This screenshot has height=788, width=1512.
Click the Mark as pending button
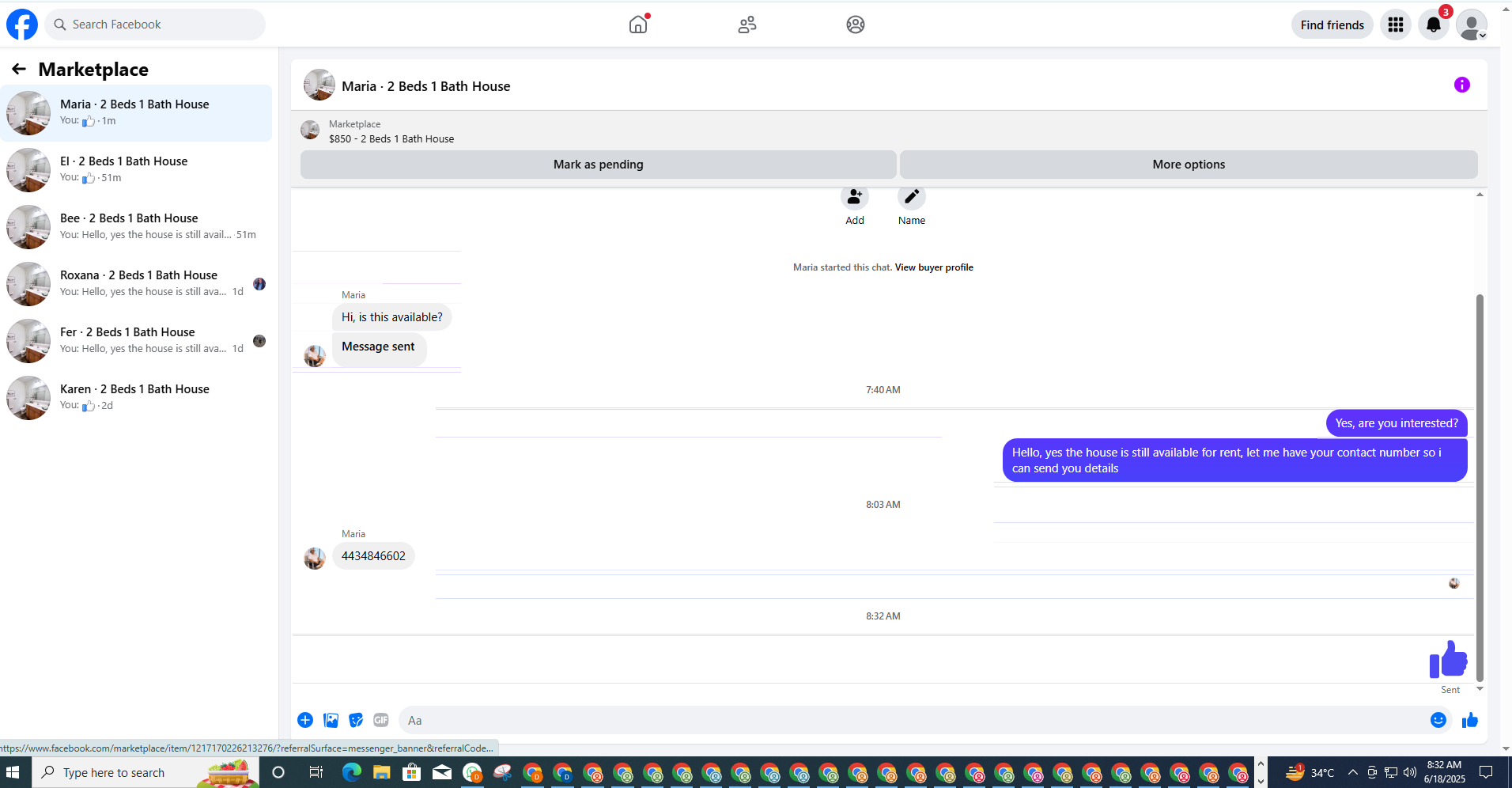pos(599,165)
